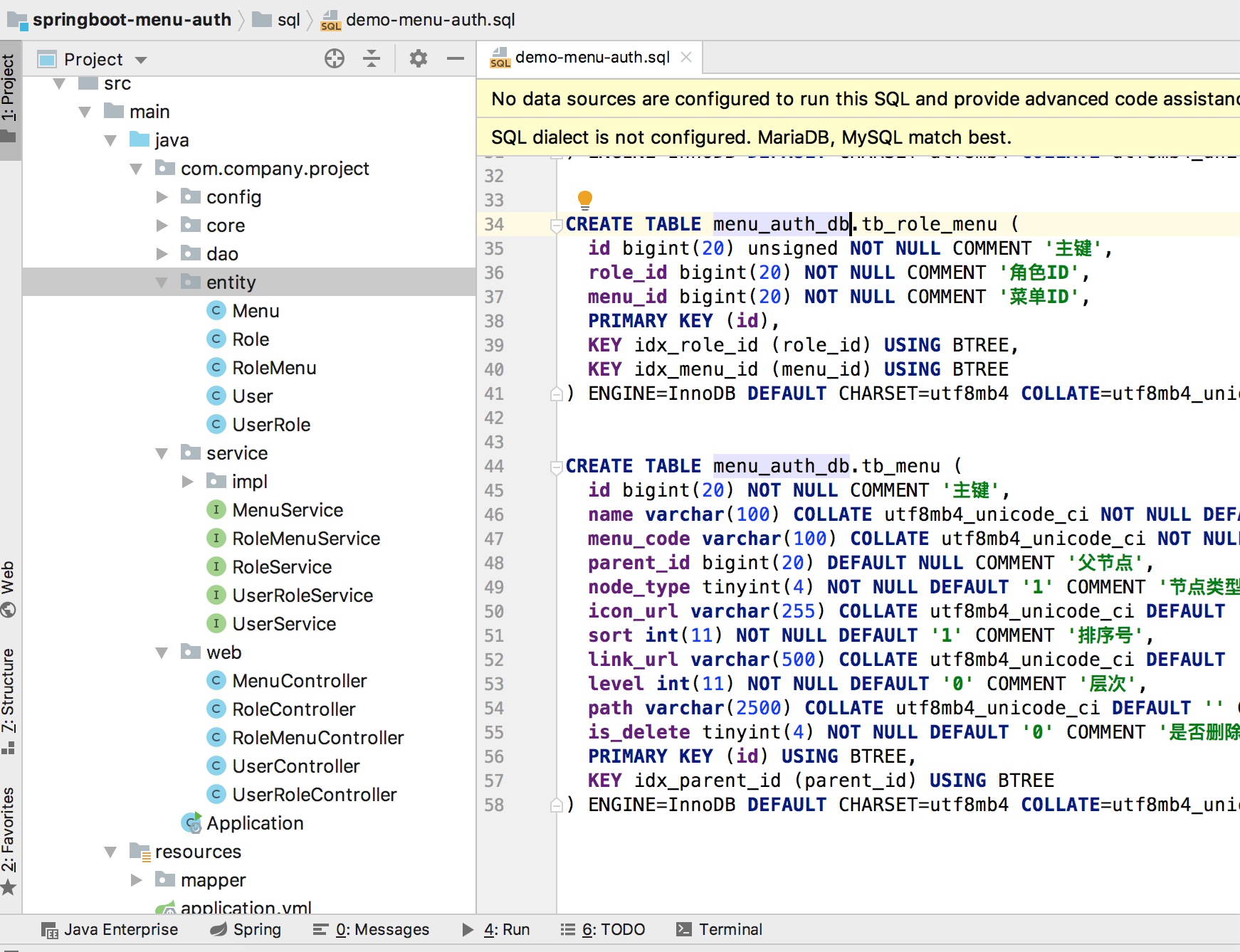Click the yellow intention lightbulb icon
Viewport: 1240px width, 952px height.
pos(584,199)
